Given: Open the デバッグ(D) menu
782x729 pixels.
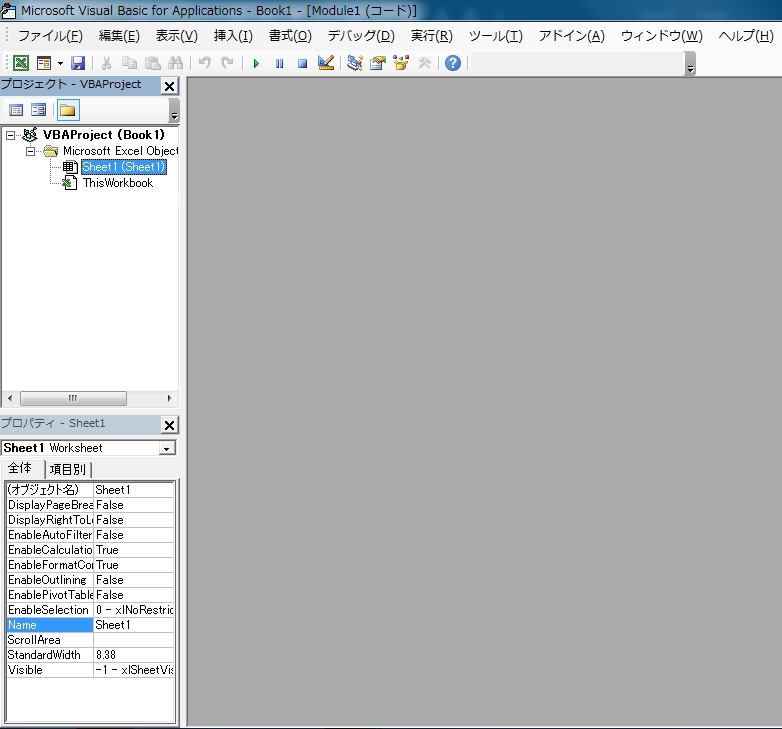Looking at the screenshot, I should [361, 36].
